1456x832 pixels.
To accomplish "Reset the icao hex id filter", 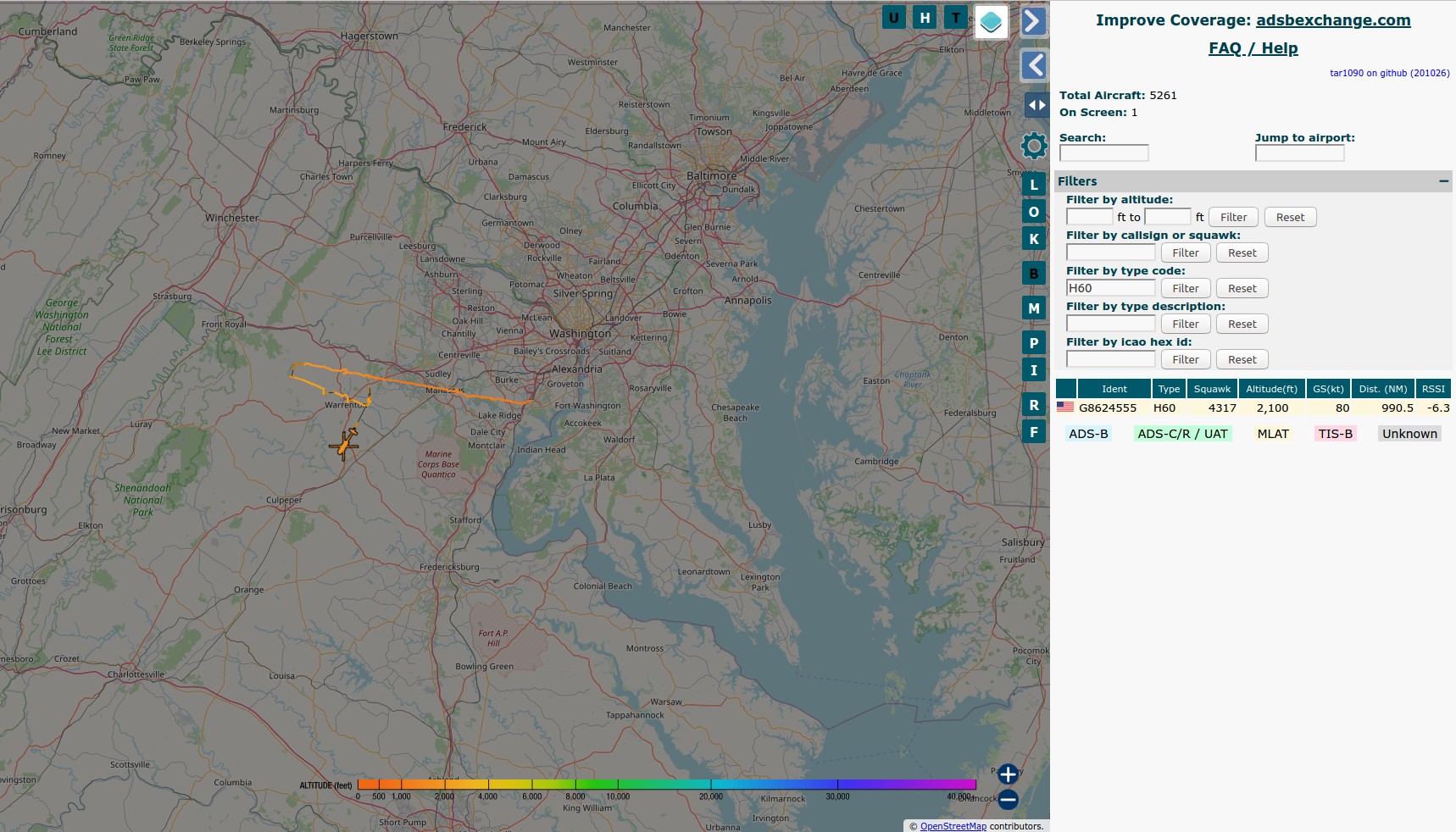I will pos(1242,359).
